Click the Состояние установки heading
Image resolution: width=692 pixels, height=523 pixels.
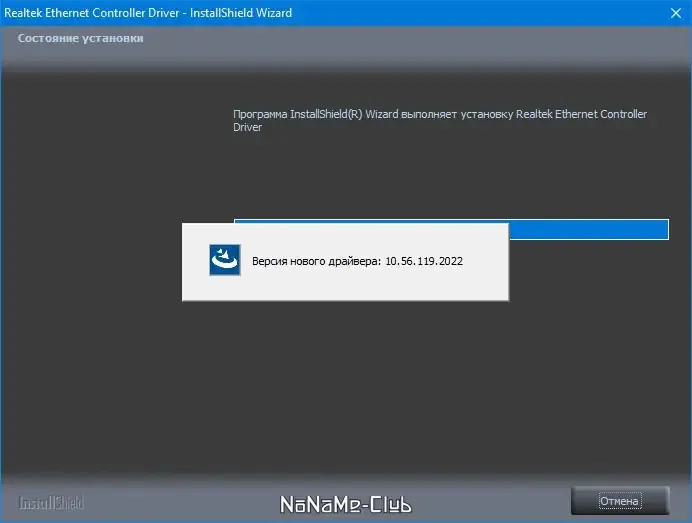point(80,38)
